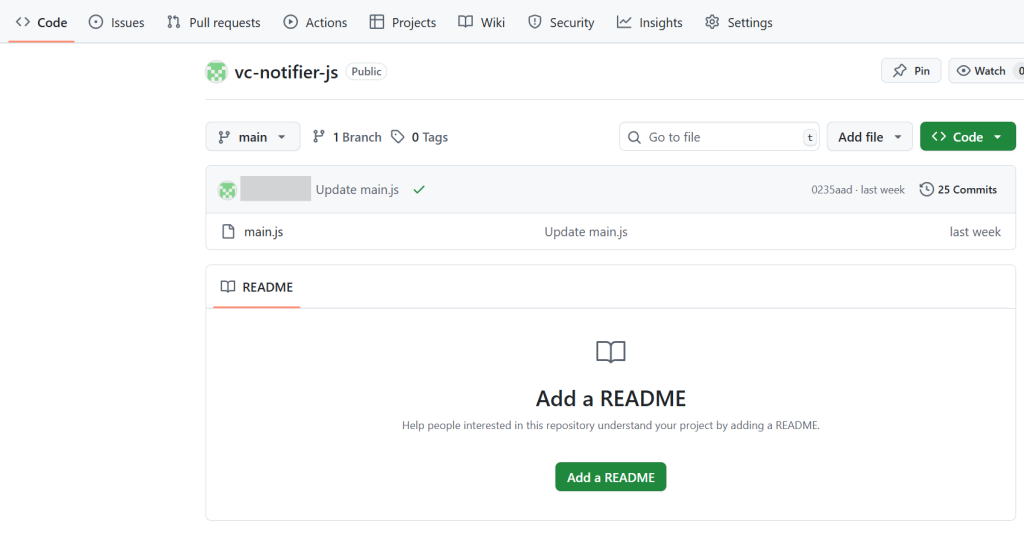The image size is (1024, 552).
Task: Pin this repository
Action: 911,71
